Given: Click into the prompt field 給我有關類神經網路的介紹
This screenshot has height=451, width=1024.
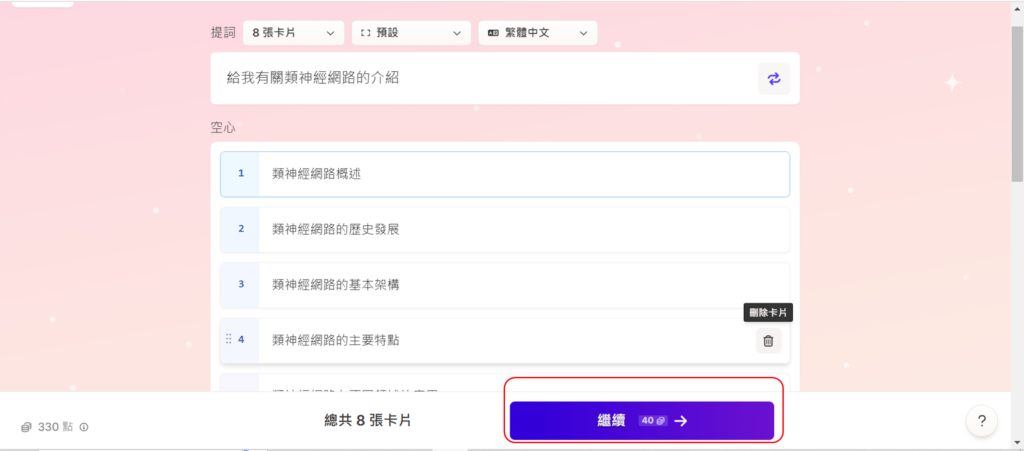Looking at the screenshot, I should tap(480, 78).
